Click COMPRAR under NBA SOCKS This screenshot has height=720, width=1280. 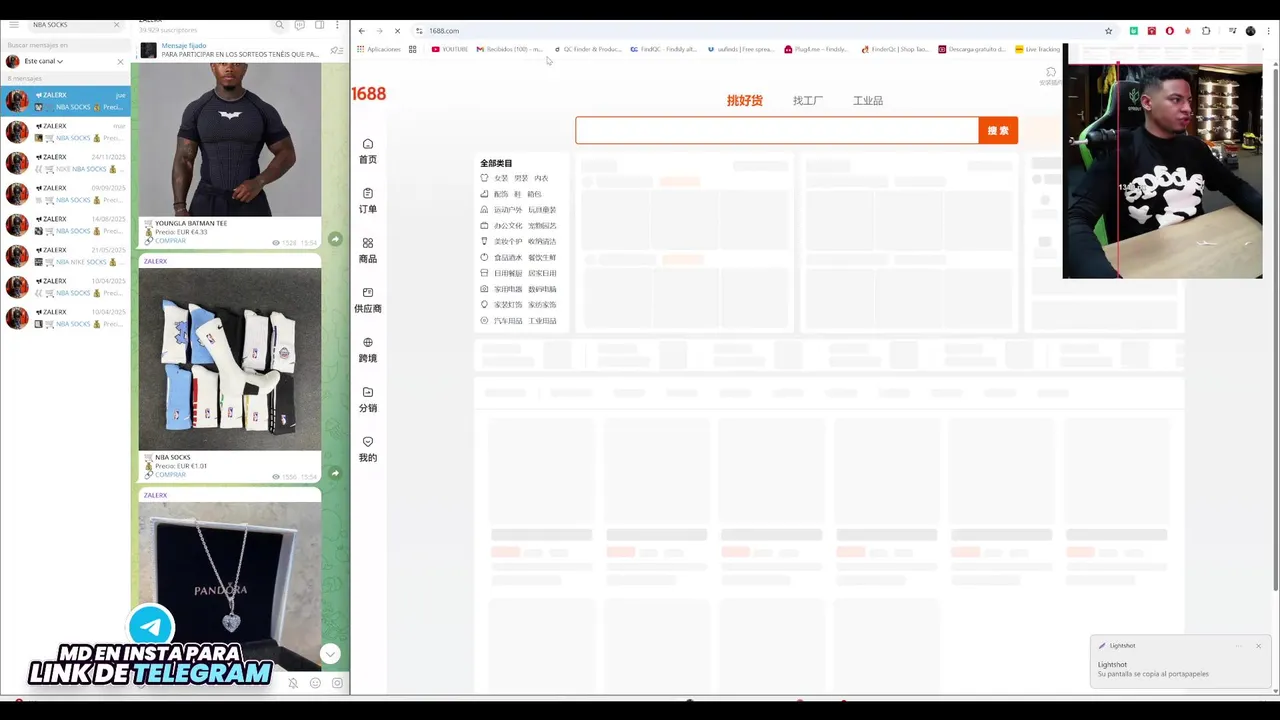tap(170, 475)
